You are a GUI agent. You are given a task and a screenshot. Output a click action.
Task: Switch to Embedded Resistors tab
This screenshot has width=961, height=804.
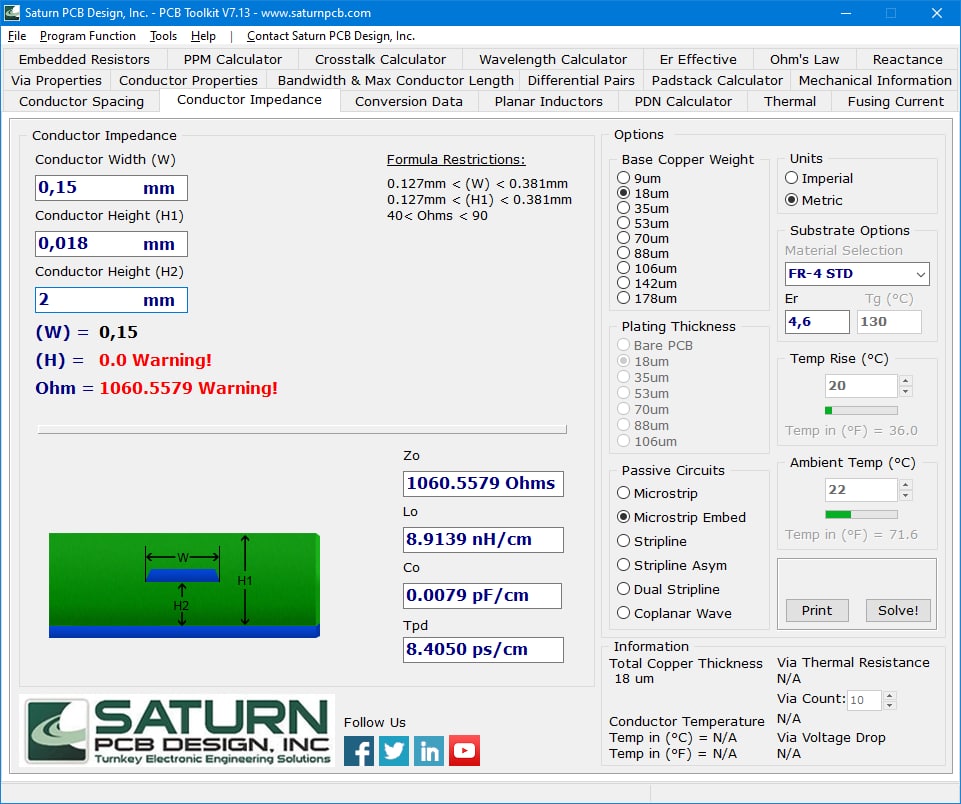tap(85, 59)
